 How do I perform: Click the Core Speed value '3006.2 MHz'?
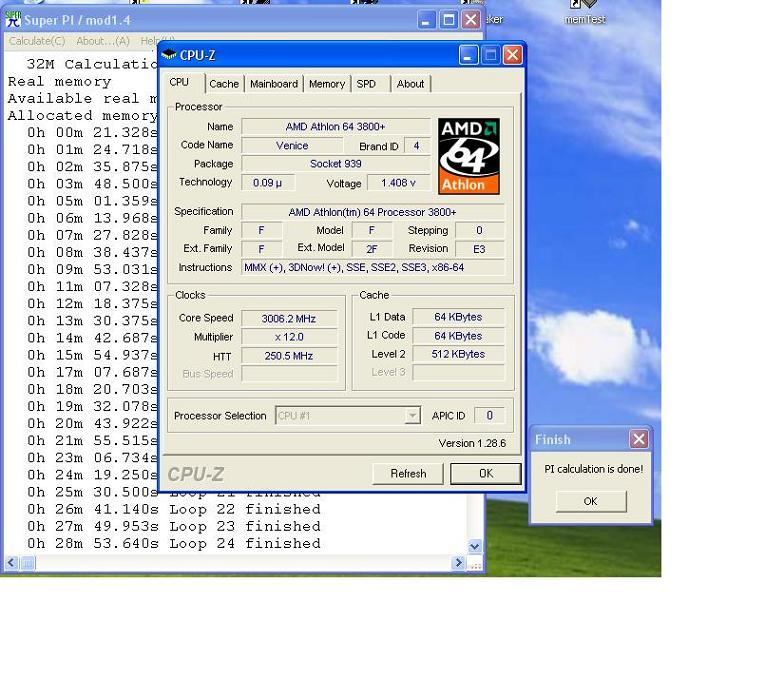tap(289, 319)
